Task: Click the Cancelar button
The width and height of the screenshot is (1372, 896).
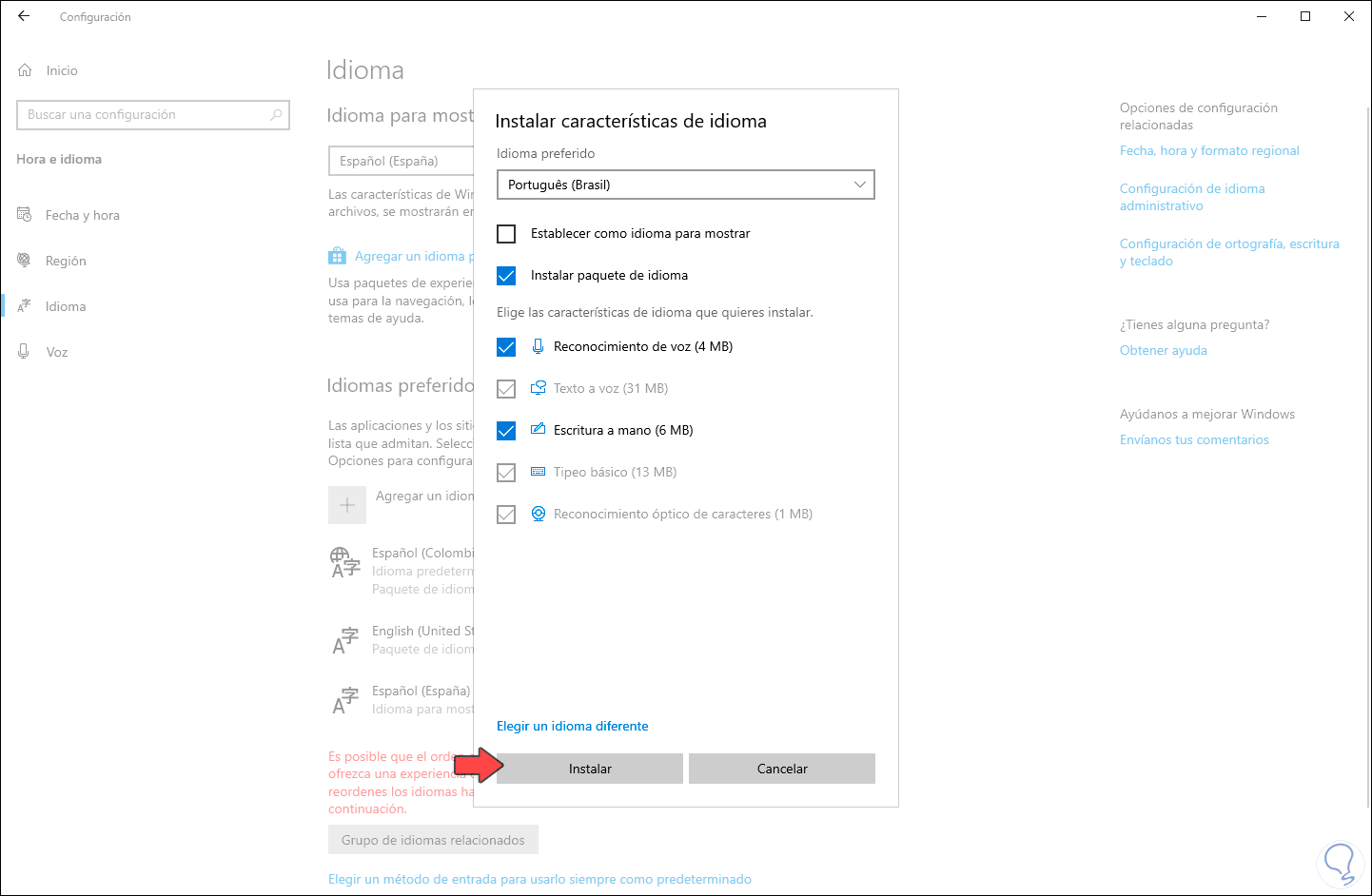Action: pyautogui.click(x=782, y=769)
